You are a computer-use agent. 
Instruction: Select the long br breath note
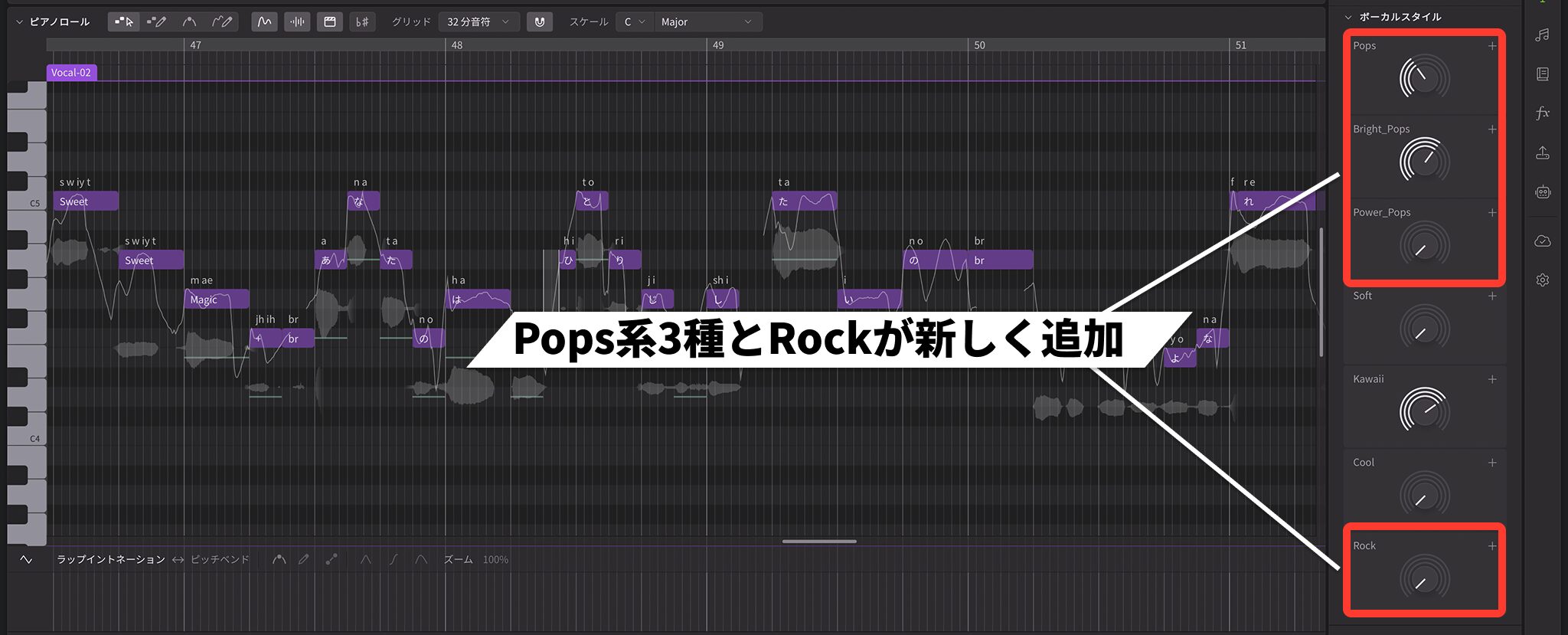pyautogui.click(x=1001, y=260)
